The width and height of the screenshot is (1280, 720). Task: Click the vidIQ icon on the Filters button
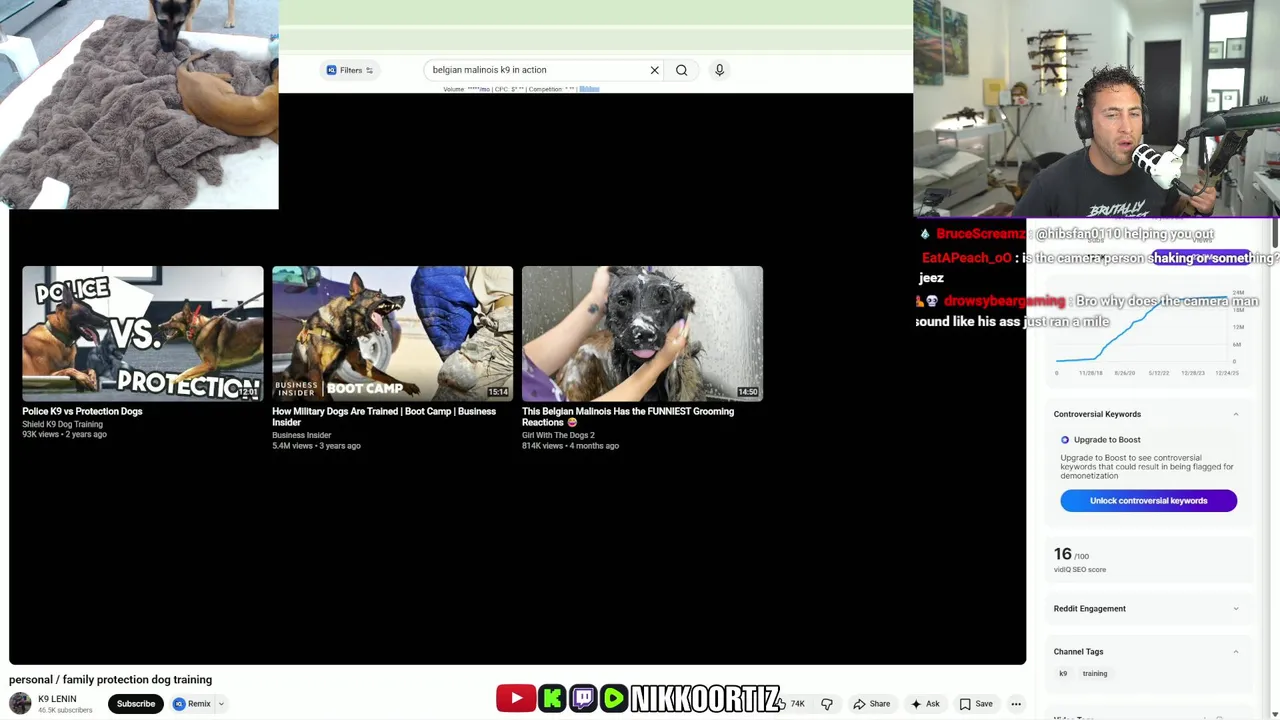pyautogui.click(x=331, y=70)
